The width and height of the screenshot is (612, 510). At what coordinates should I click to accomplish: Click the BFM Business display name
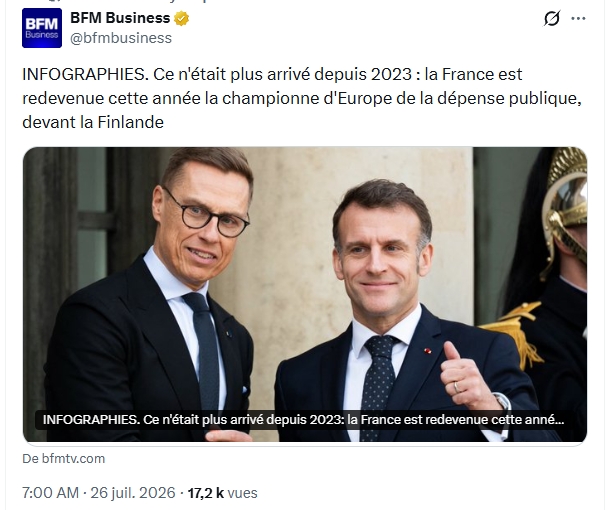(x=120, y=18)
